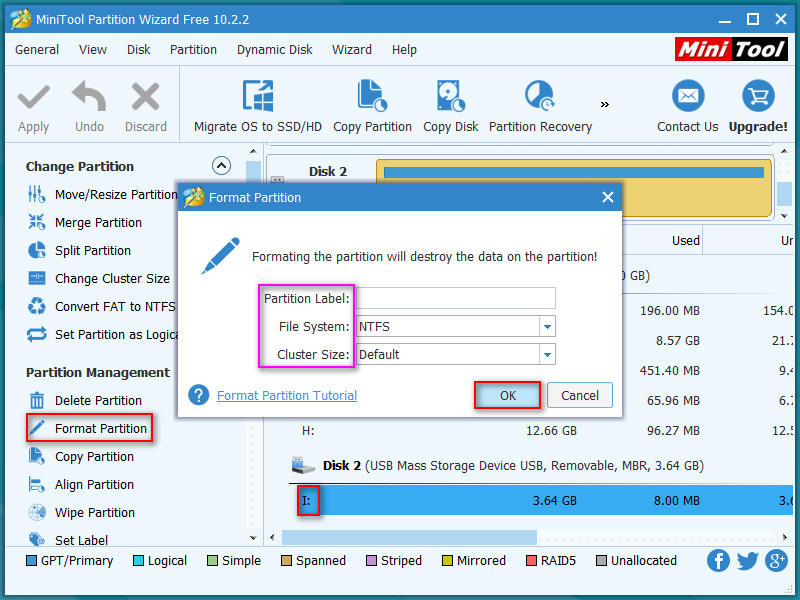Collapse the Change Partition section
This screenshot has height=600, width=800.
click(221, 165)
